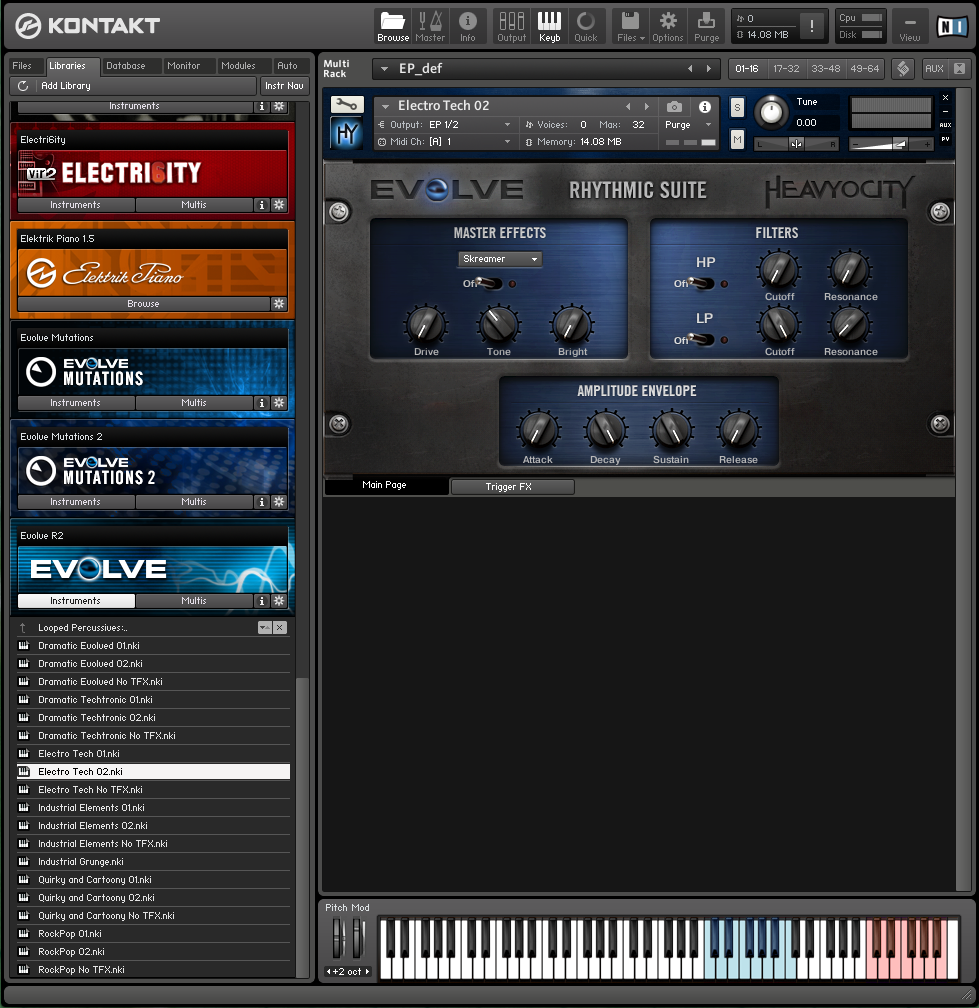979x1008 pixels.
Task: Open the Options gear dialog
Action: [x=668, y=26]
